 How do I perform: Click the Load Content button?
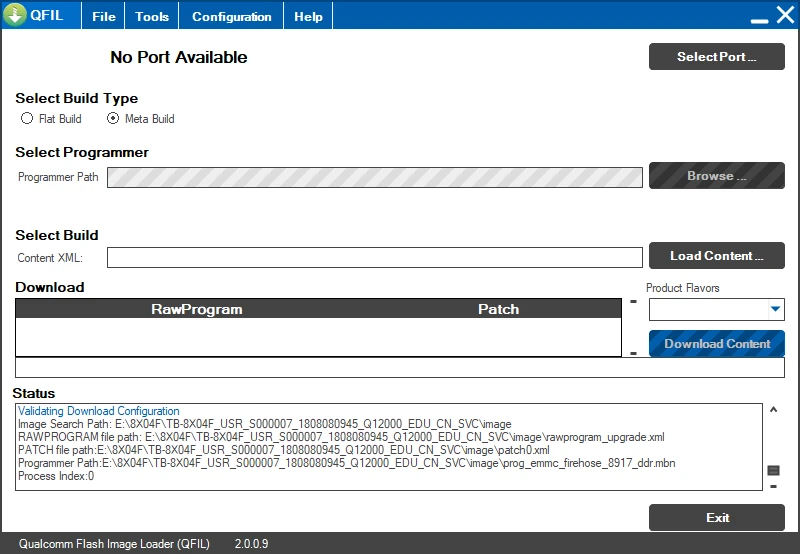point(716,256)
